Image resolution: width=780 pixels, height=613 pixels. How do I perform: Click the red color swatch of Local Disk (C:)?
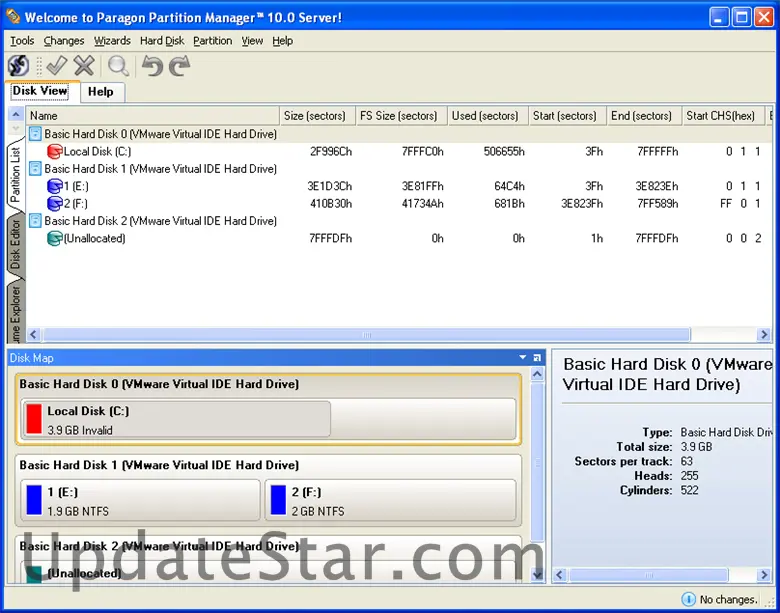coord(34,419)
